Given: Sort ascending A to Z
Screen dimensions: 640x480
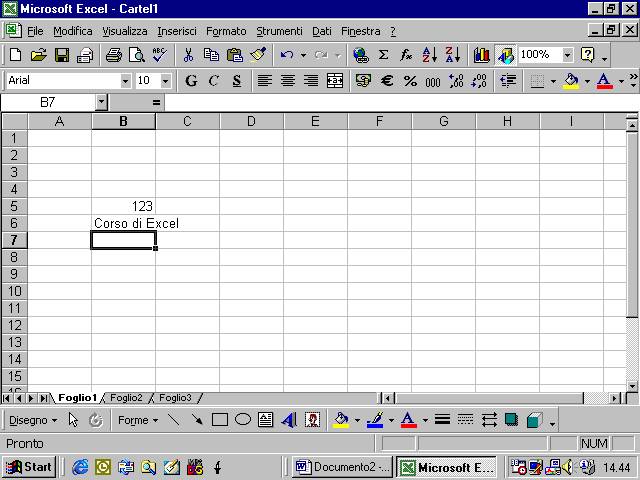Looking at the screenshot, I should [x=430, y=55].
